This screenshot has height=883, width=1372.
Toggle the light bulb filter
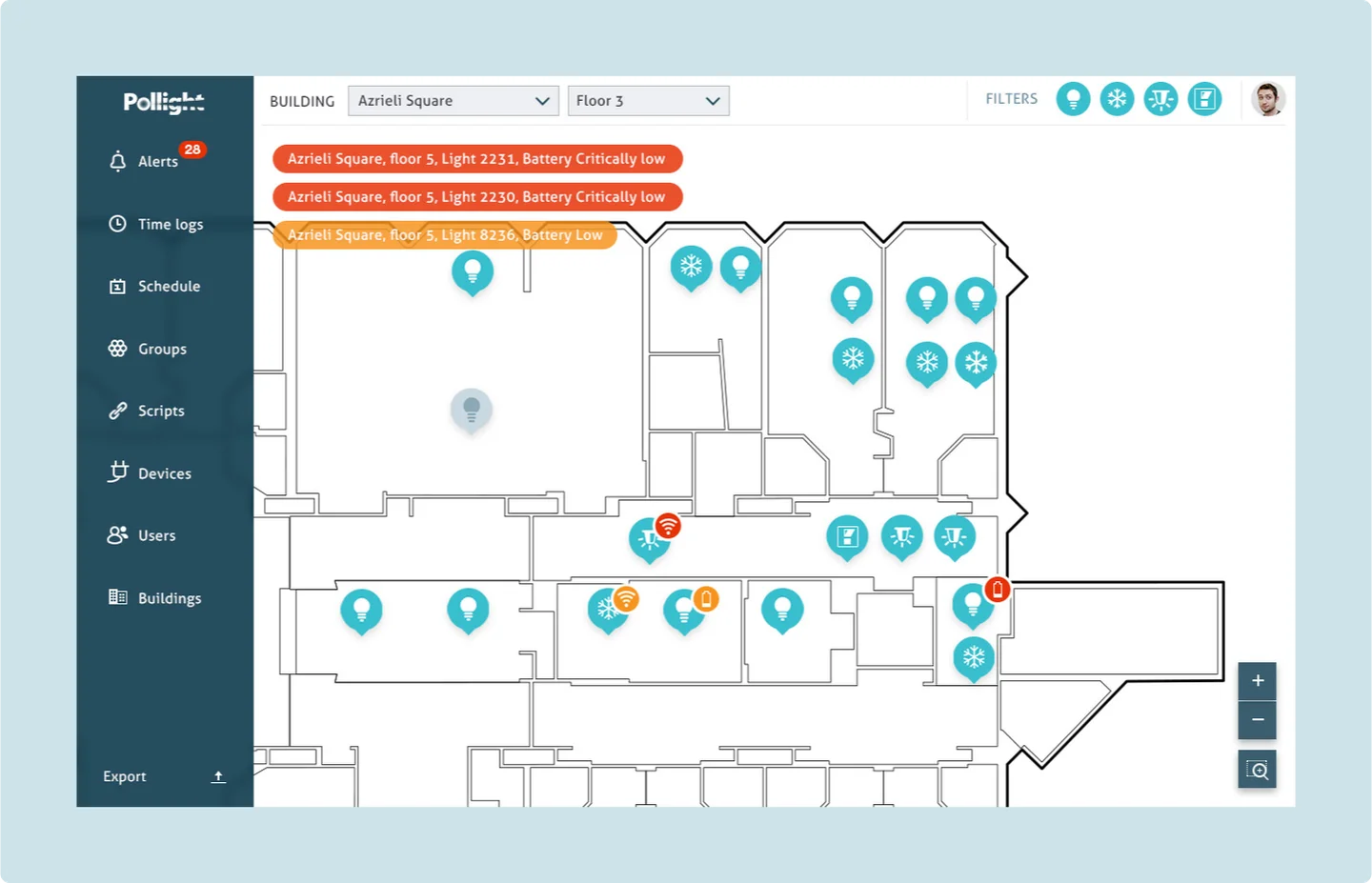coord(1073,98)
